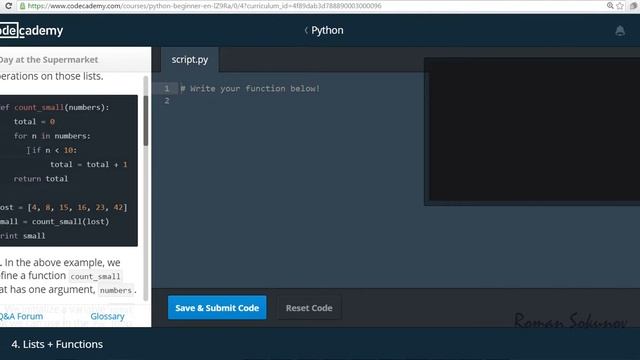640x360 pixels.
Task: Switch to the script.py tab
Action: click(190, 60)
